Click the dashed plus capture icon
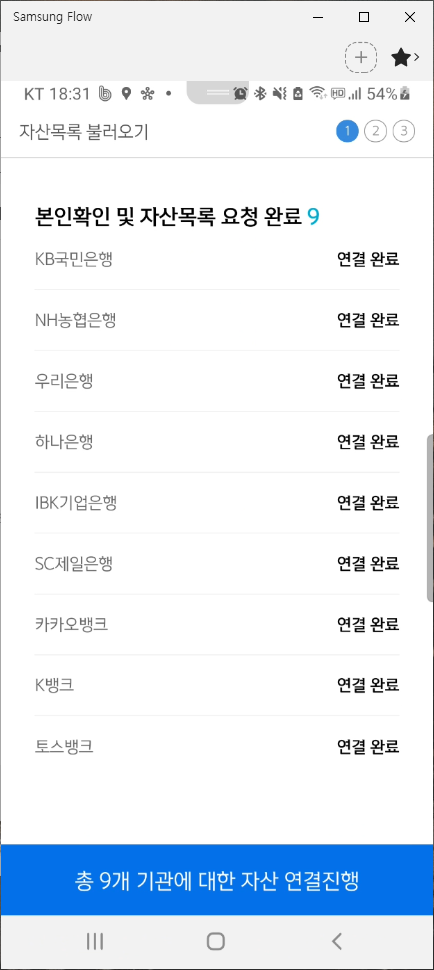 [361, 58]
